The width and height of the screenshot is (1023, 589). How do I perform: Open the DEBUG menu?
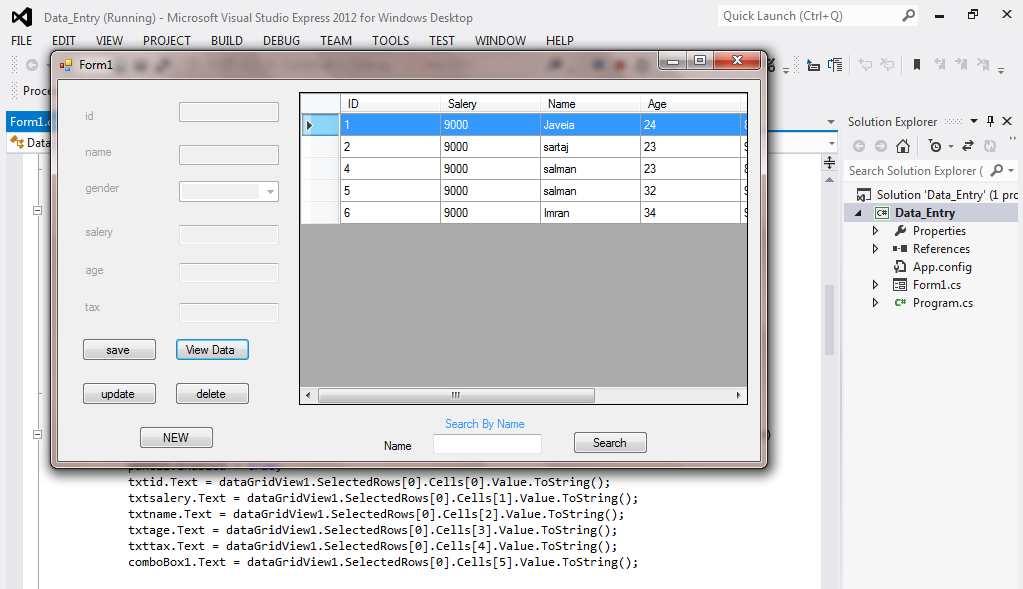coord(281,40)
